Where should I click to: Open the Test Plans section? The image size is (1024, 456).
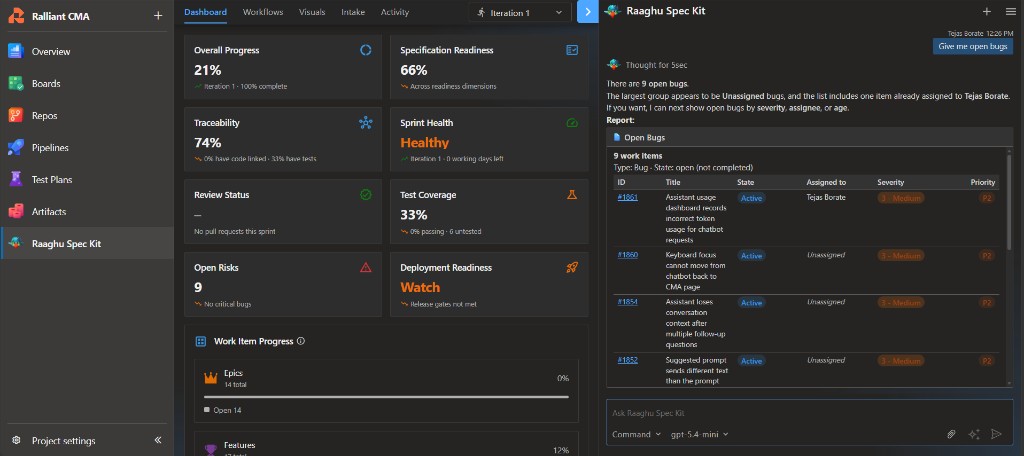pos(87,180)
